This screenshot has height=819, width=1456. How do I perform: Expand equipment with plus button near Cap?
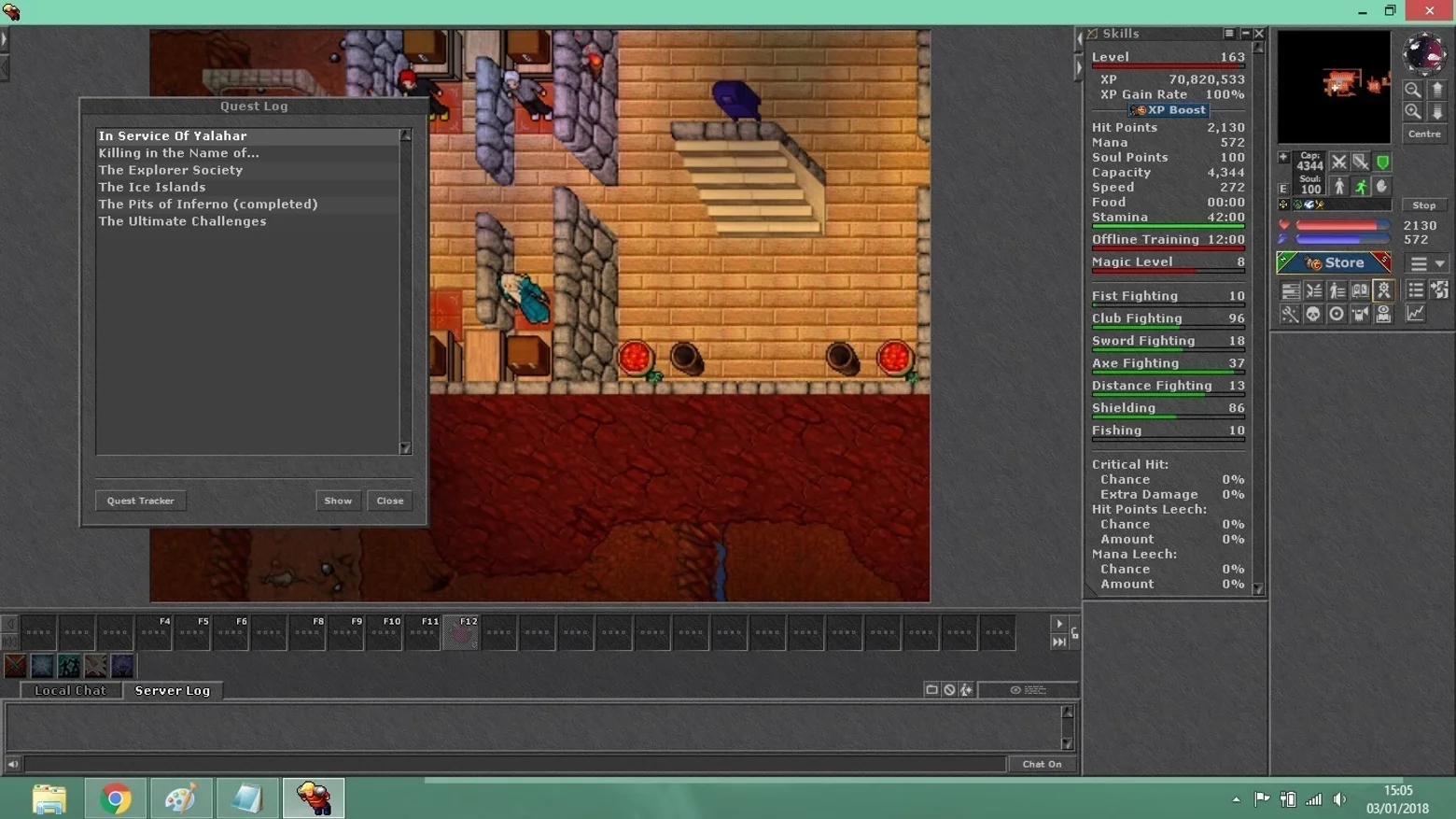[x=1283, y=158]
